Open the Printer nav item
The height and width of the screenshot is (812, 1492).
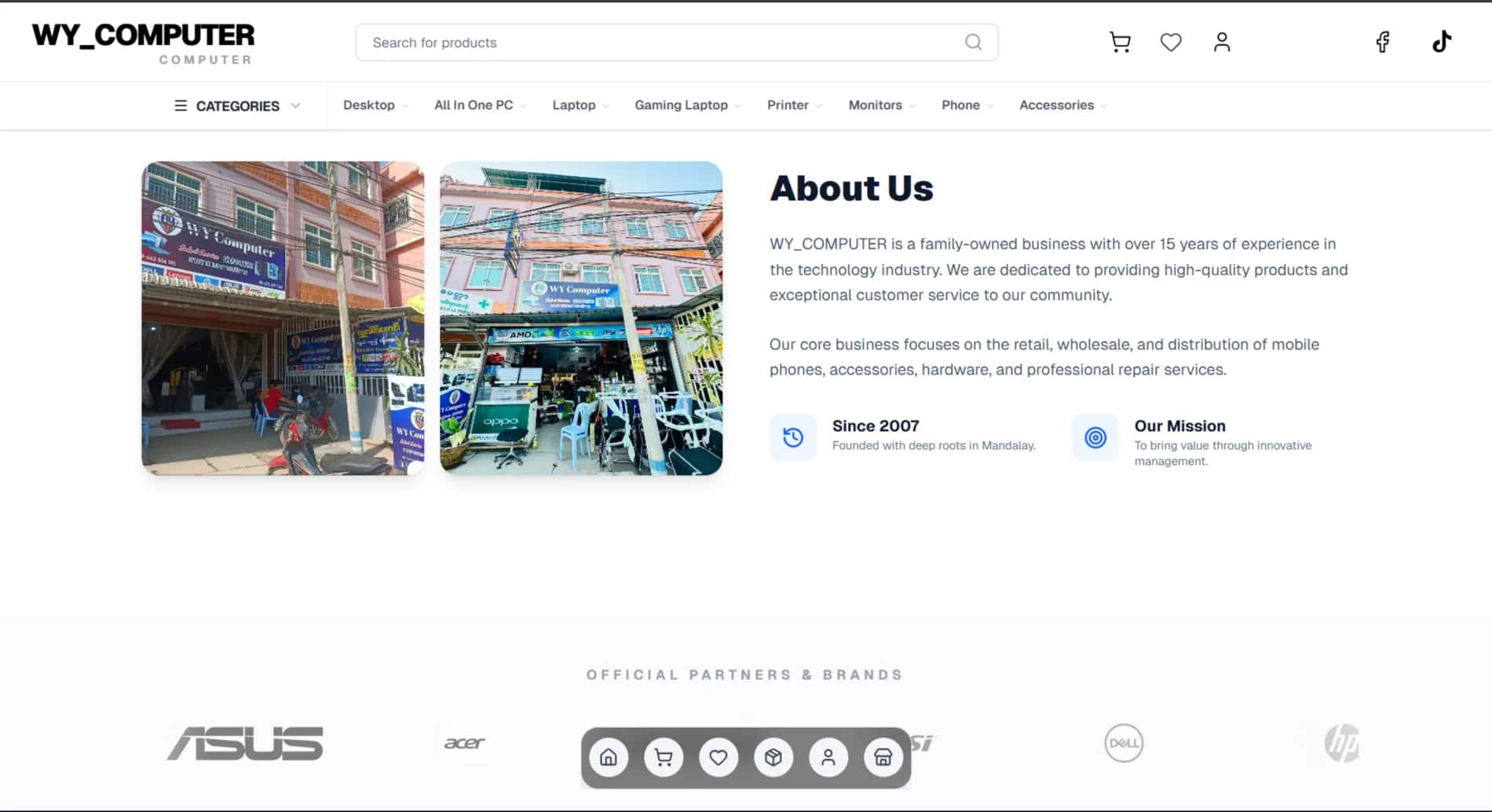(x=788, y=105)
